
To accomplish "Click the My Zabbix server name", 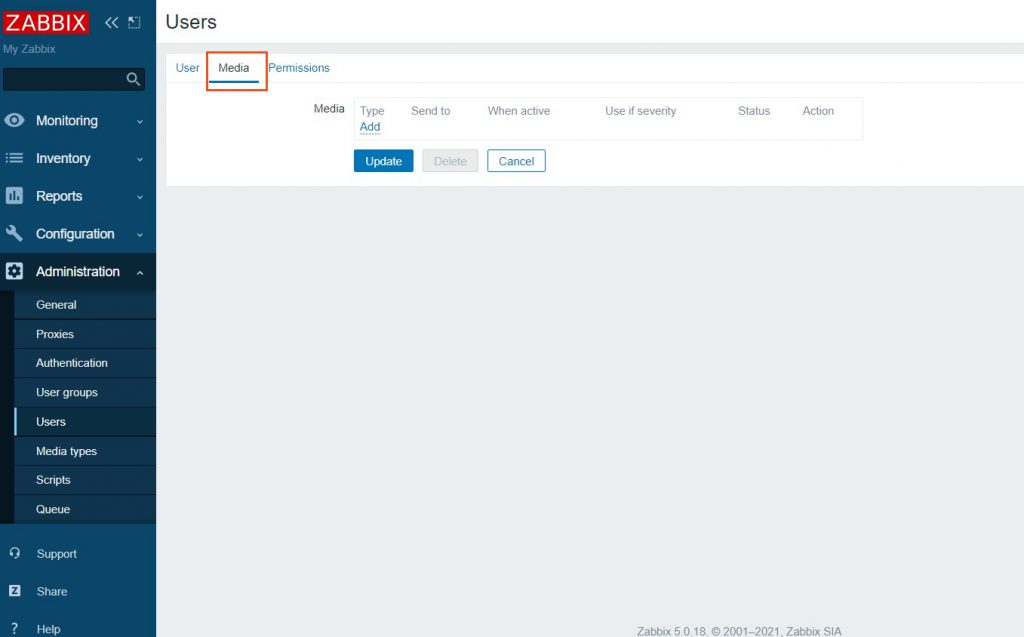I will pos(29,49).
